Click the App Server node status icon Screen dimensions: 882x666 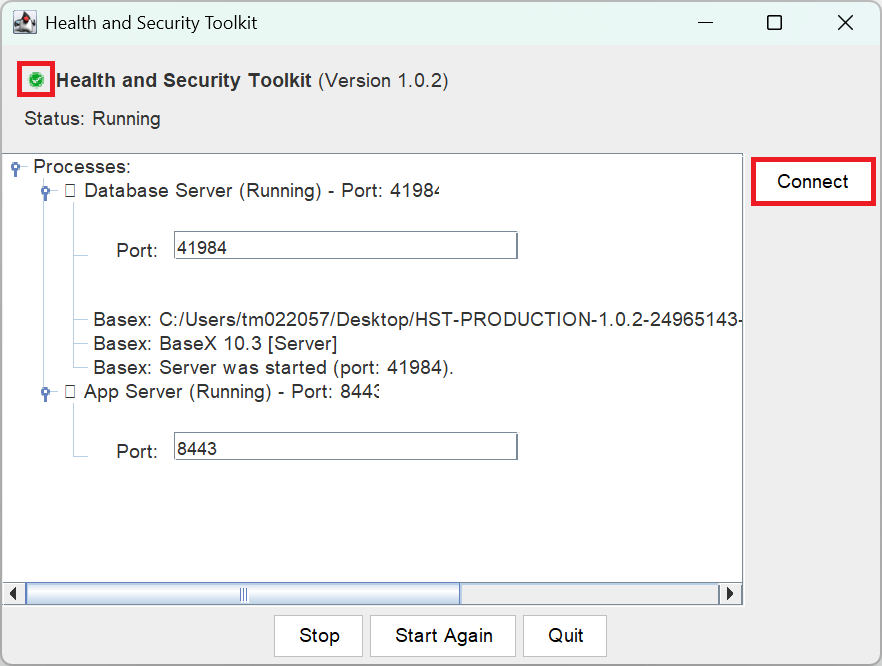coord(70,392)
